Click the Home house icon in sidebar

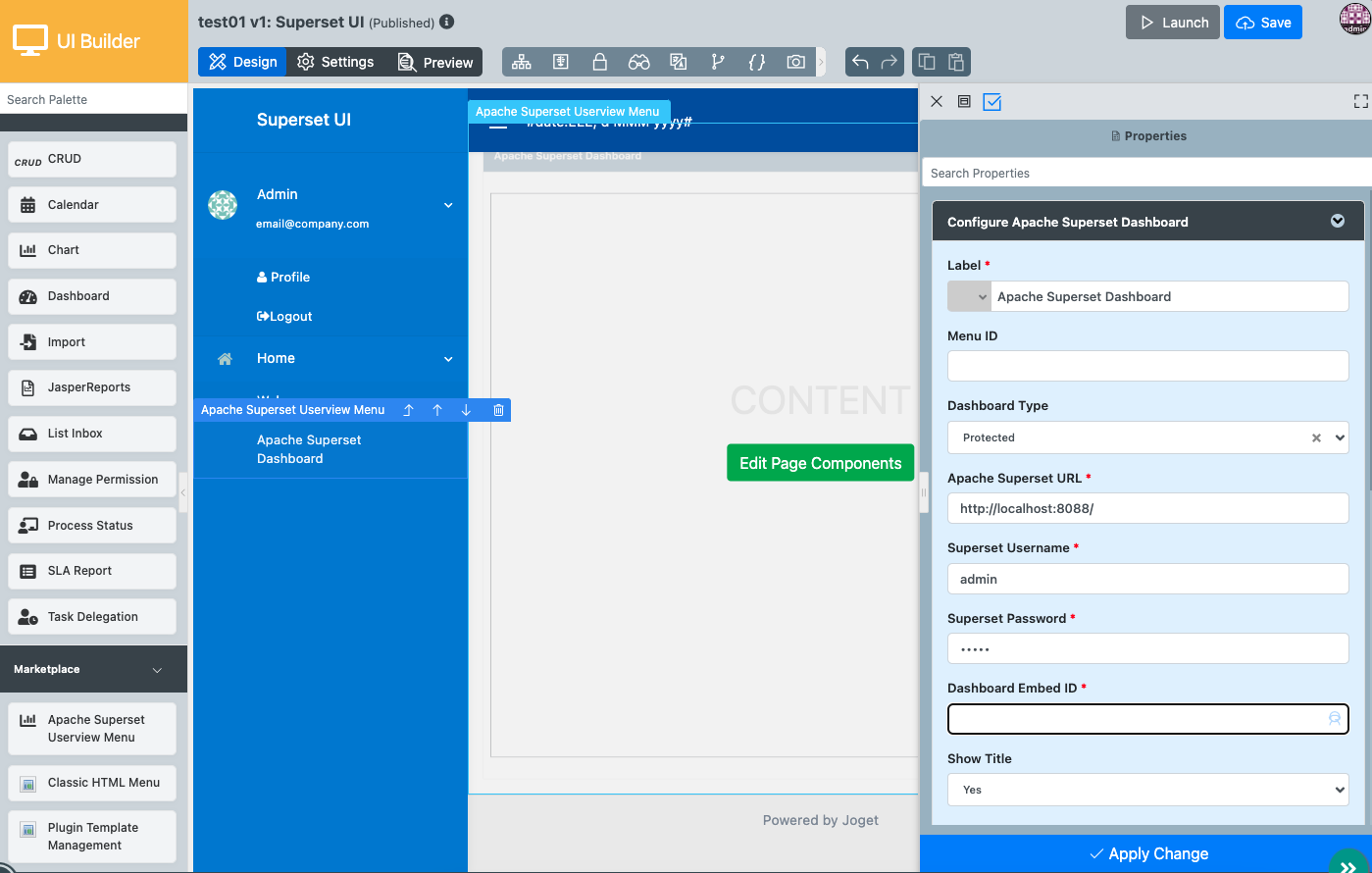[x=225, y=359]
